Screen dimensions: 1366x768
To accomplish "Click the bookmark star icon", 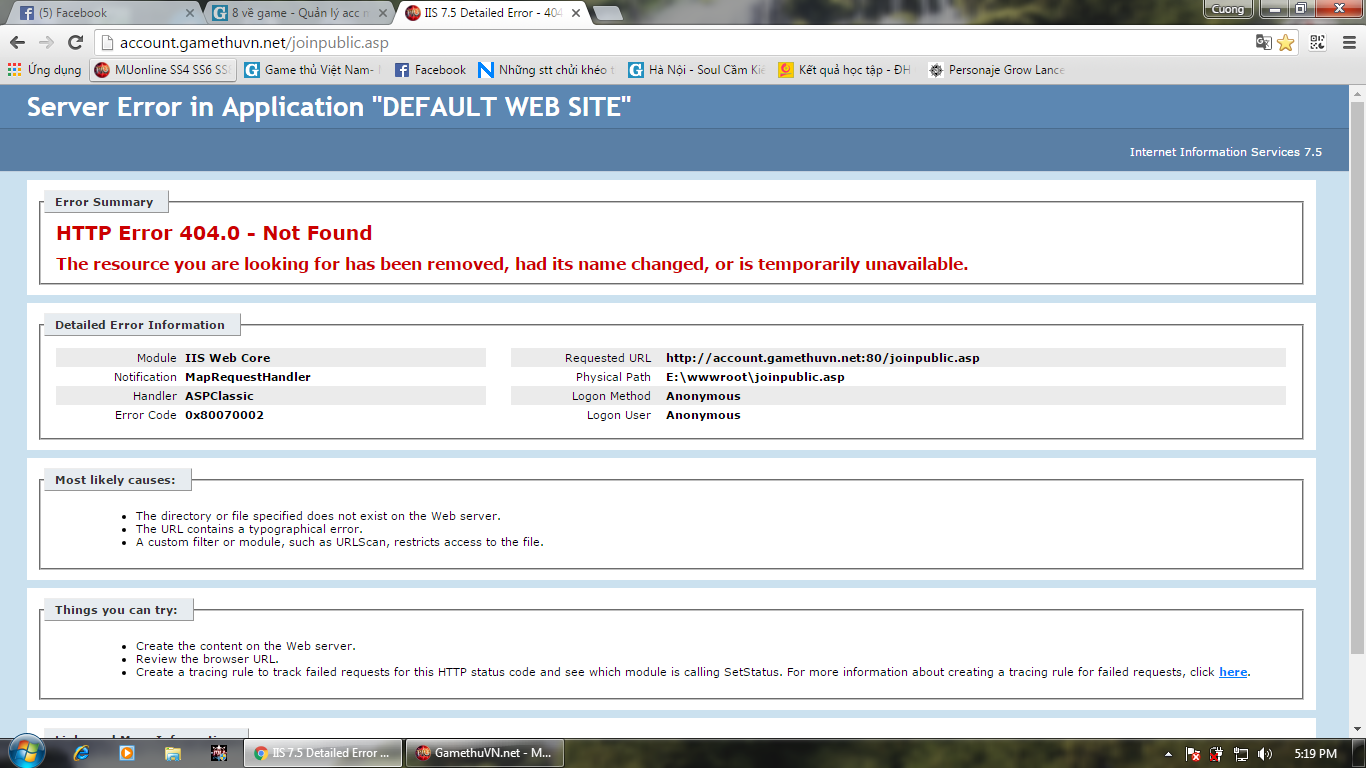I will (1286, 43).
